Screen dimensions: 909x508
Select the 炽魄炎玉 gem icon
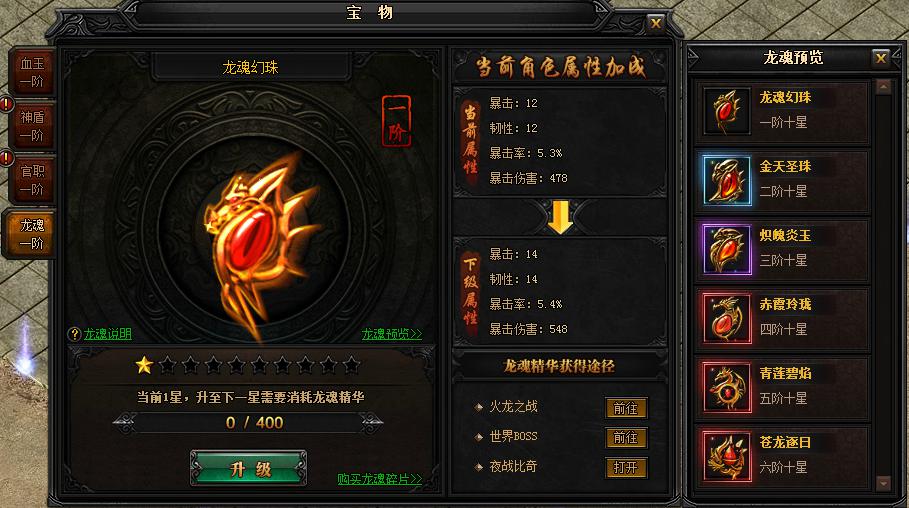(727, 249)
